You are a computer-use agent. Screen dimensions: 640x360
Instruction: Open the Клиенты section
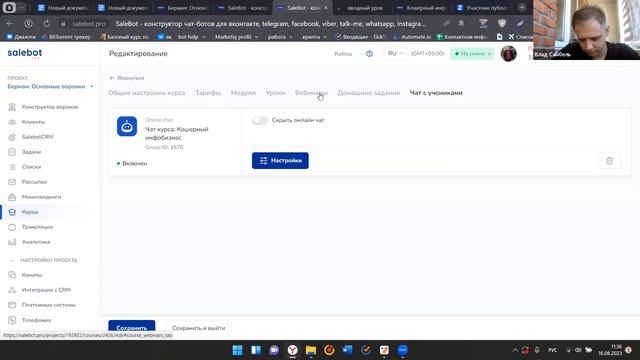tap(33, 122)
